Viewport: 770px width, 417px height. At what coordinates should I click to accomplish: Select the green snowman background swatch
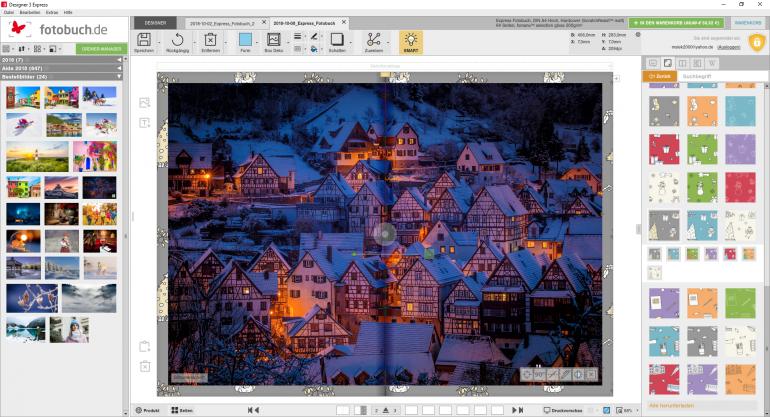coord(702,187)
